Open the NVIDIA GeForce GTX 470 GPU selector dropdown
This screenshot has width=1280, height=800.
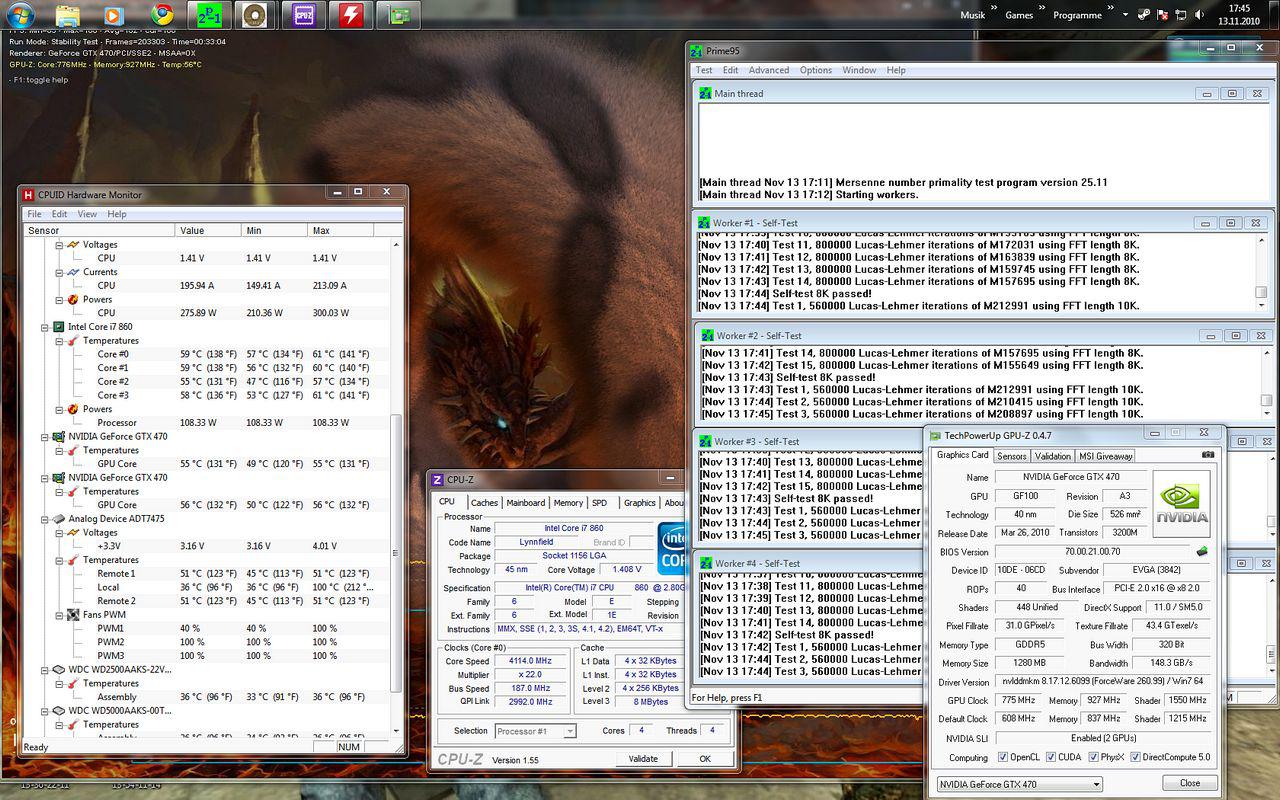[x=1020, y=783]
